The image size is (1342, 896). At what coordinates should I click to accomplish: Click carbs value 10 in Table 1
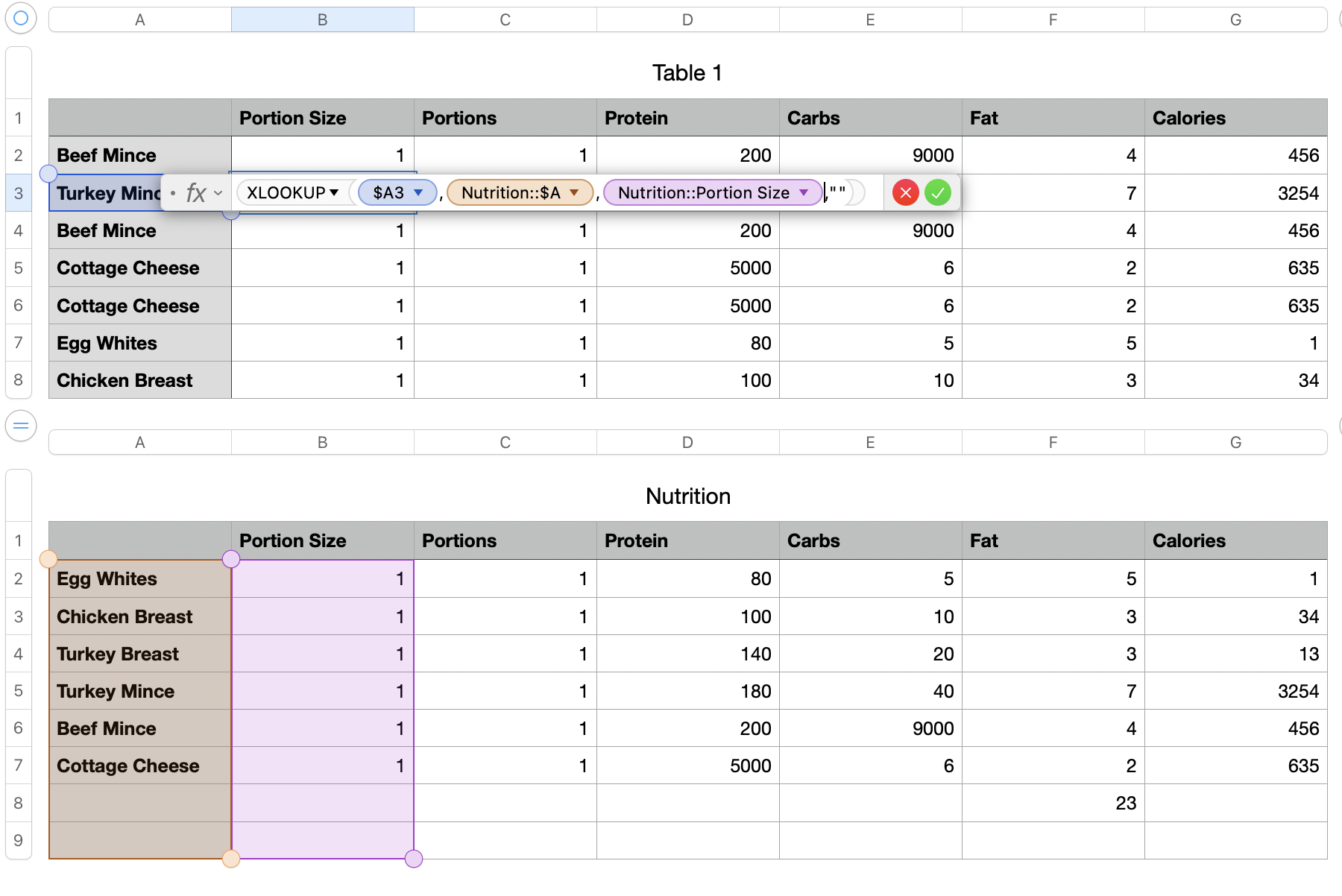click(x=943, y=380)
